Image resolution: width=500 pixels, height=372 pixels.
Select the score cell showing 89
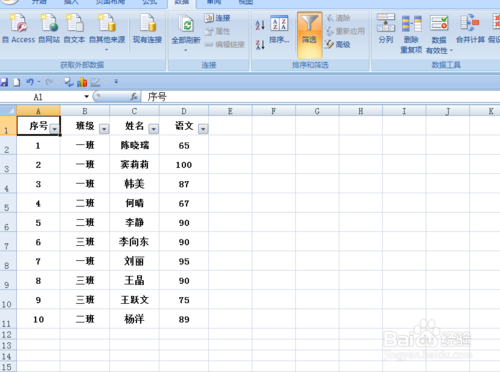coord(184,319)
